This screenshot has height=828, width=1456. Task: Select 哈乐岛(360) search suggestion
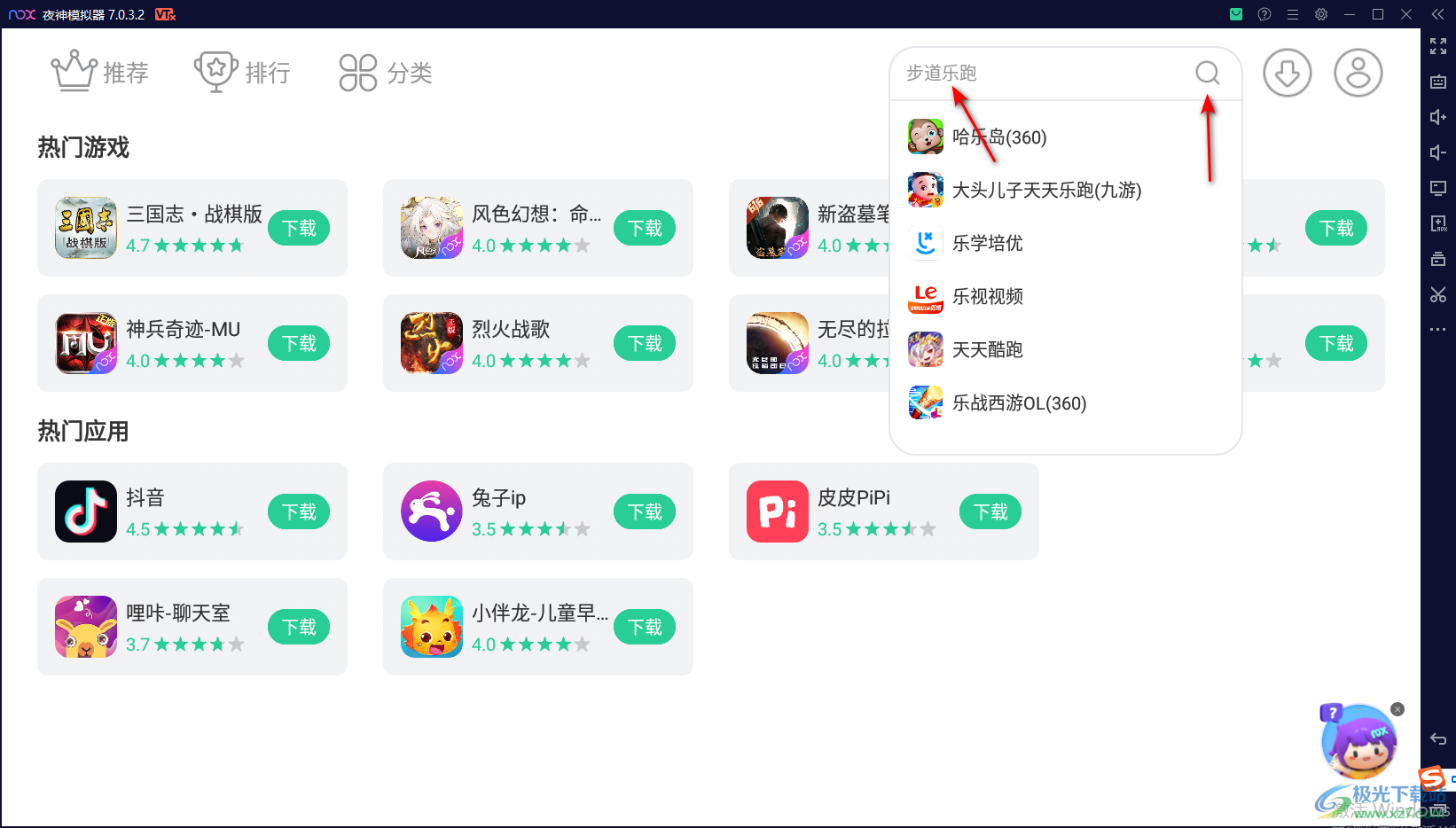[x=1065, y=137]
